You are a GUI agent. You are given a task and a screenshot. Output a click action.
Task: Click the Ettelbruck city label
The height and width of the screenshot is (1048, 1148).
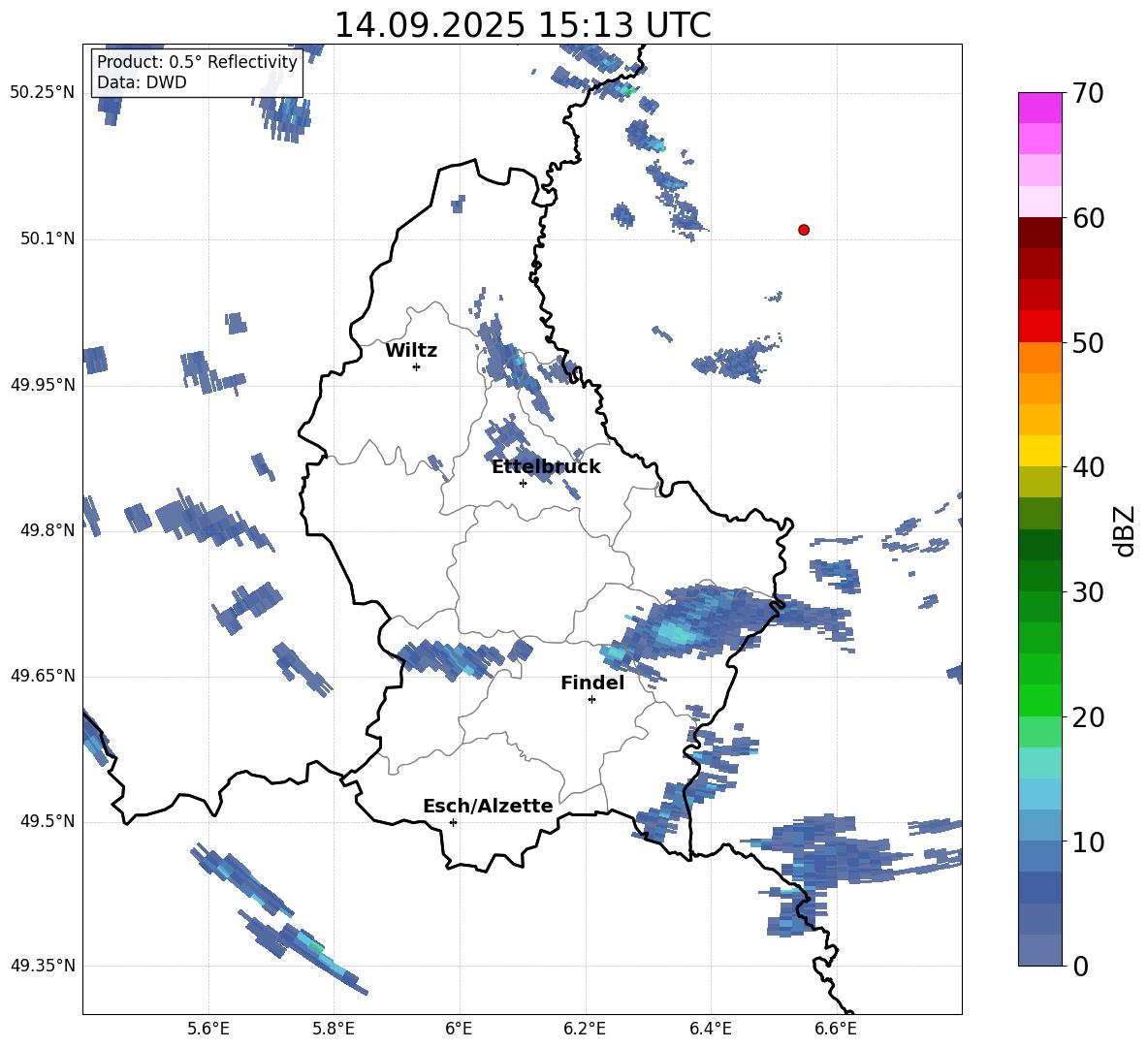pos(546,467)
